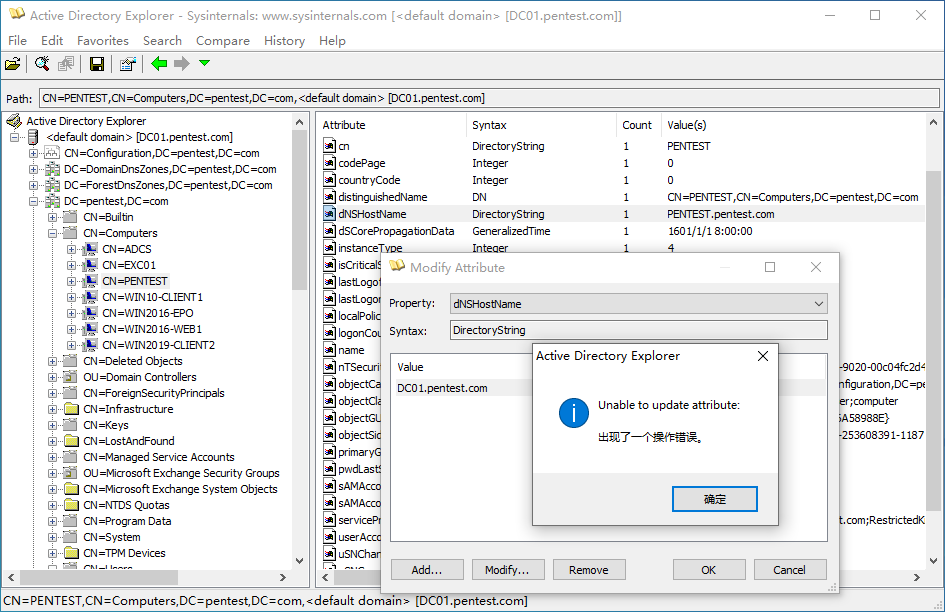Click the Syntax field showing DirectoryString
945x612 pixels.
pyautogui.click(x=638, y=330)
